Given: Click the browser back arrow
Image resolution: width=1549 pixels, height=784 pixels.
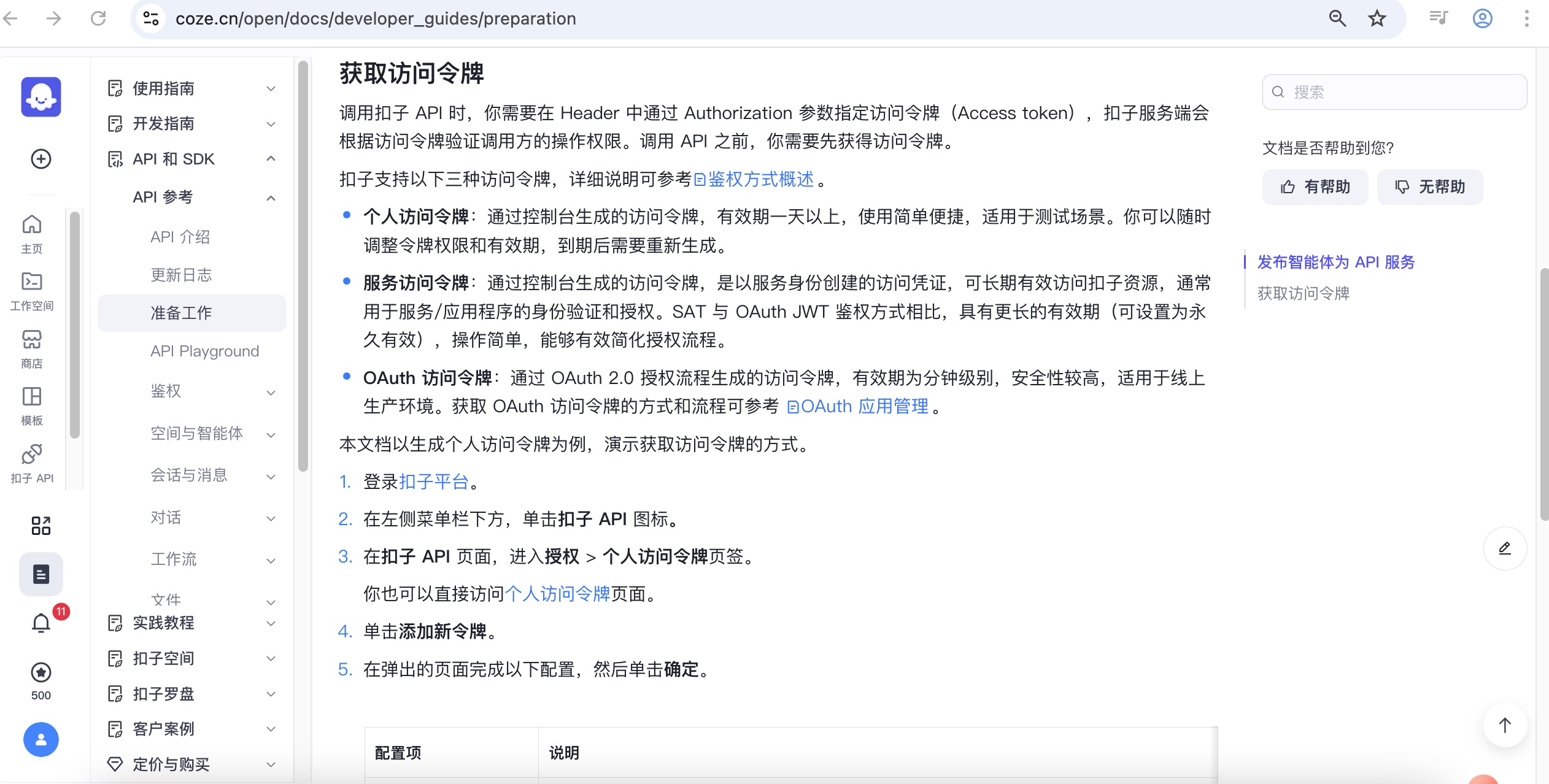Looking at the screenshot, I should click(x=10, y=18).
